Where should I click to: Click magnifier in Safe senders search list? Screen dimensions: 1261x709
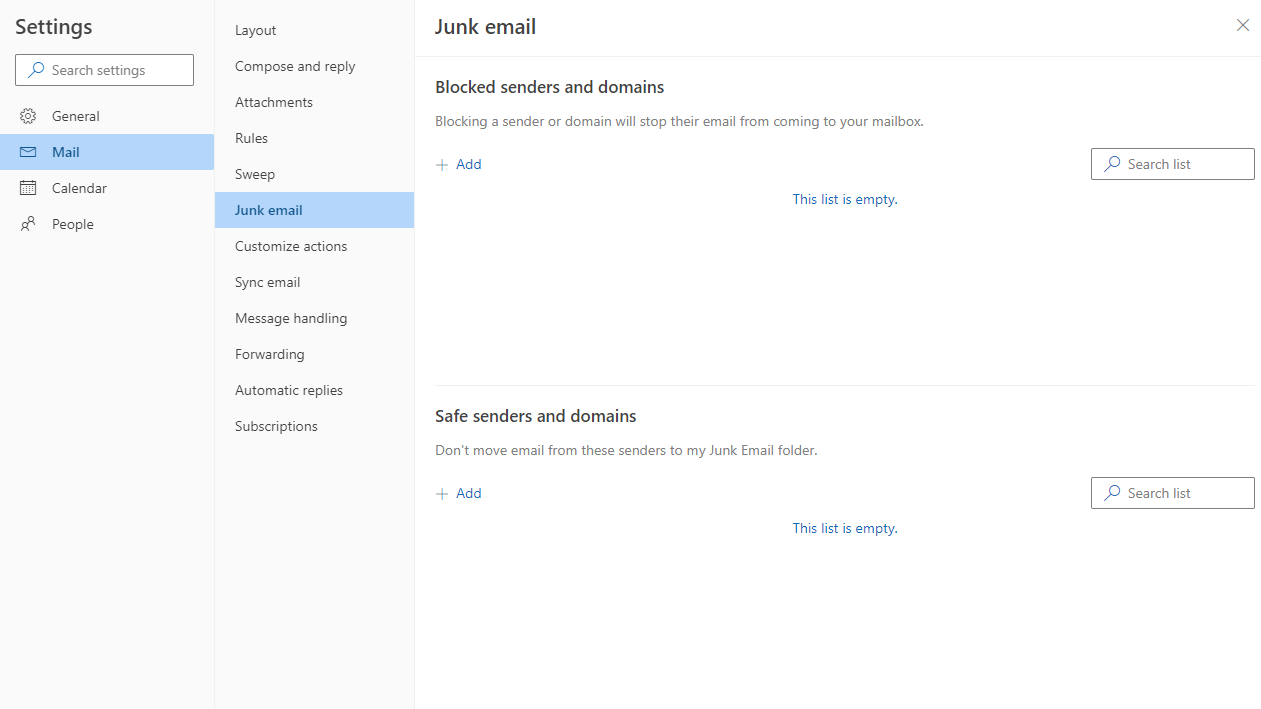(x=1112, y=493)
